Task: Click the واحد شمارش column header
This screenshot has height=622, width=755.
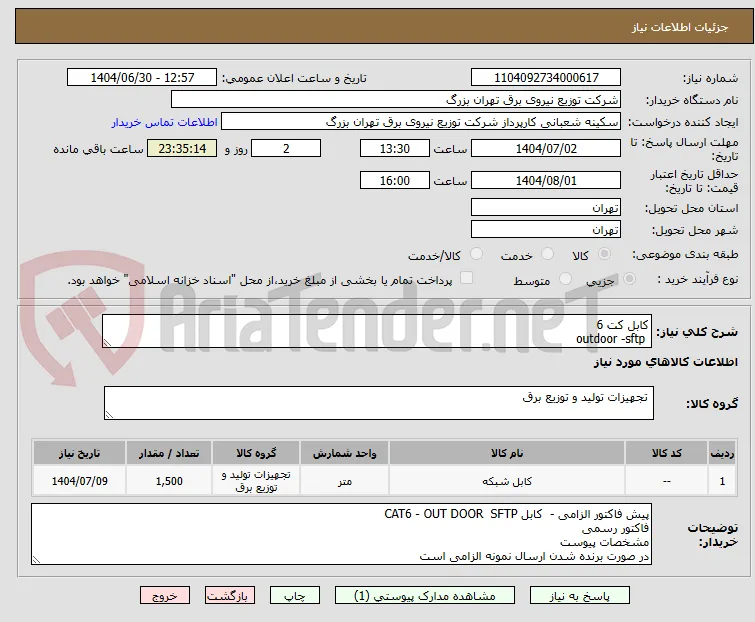Action: click(345, 453)
